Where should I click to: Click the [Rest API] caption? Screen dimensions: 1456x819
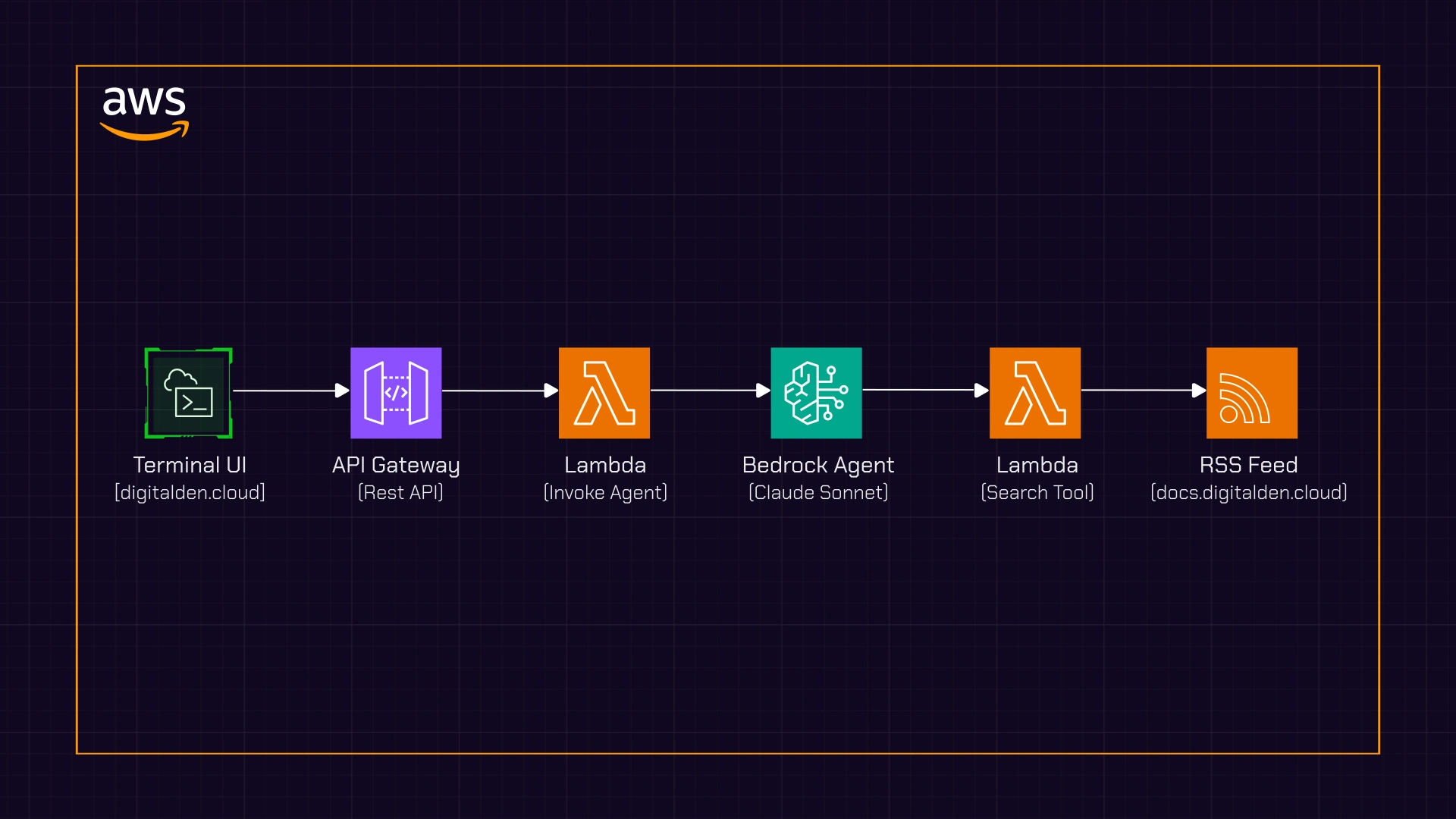click(x=400, y=493)
